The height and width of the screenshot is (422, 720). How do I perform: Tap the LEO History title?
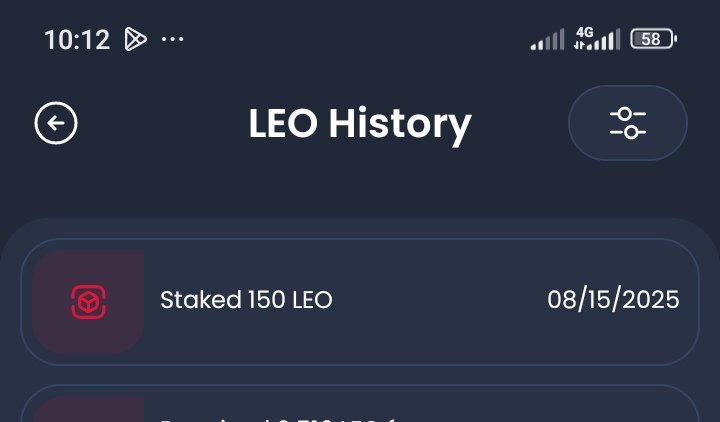click(360, 124)
